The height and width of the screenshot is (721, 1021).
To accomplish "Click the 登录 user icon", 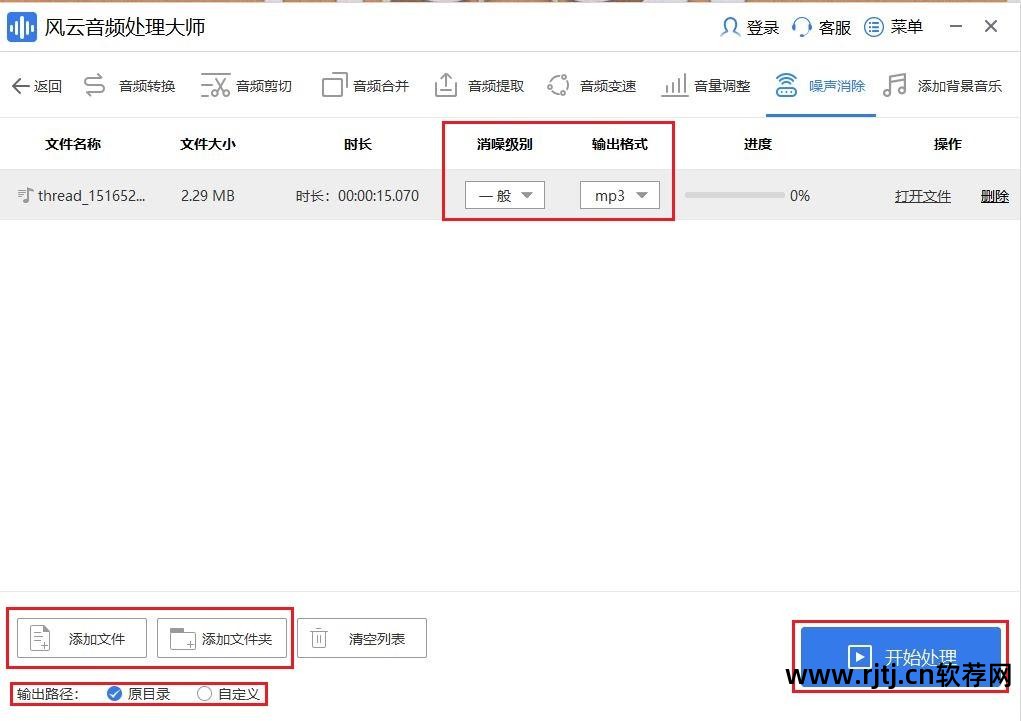I will pyautogui.click(x=730, y=27).
